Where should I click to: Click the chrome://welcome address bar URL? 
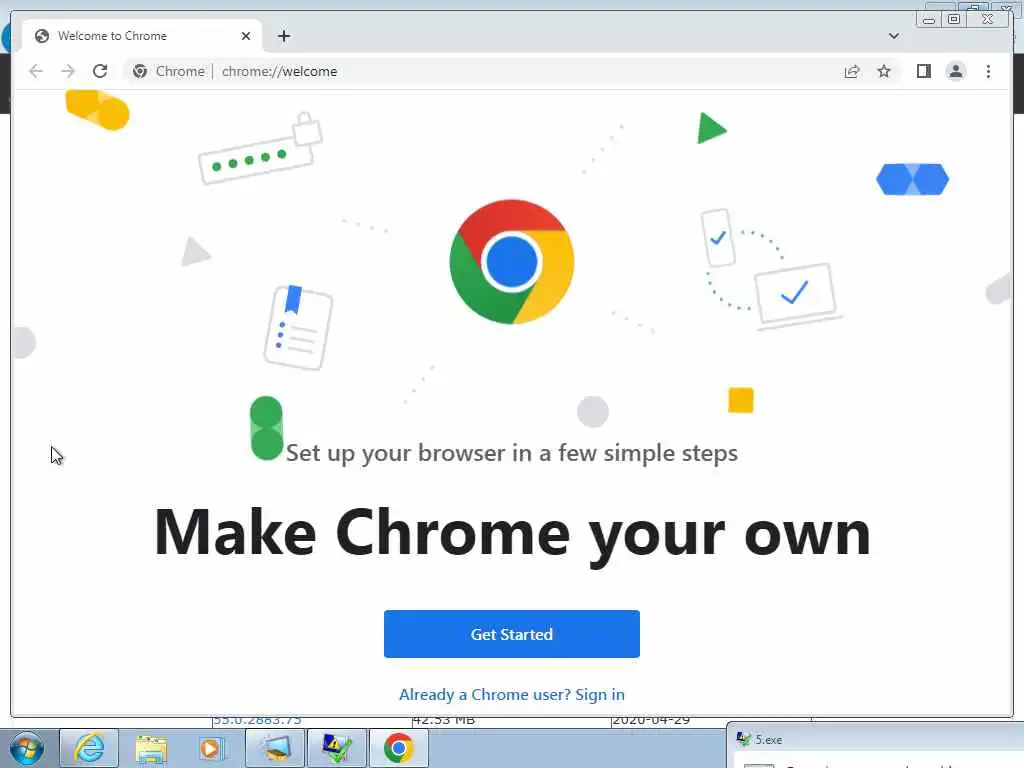click(x=280, y=71)
